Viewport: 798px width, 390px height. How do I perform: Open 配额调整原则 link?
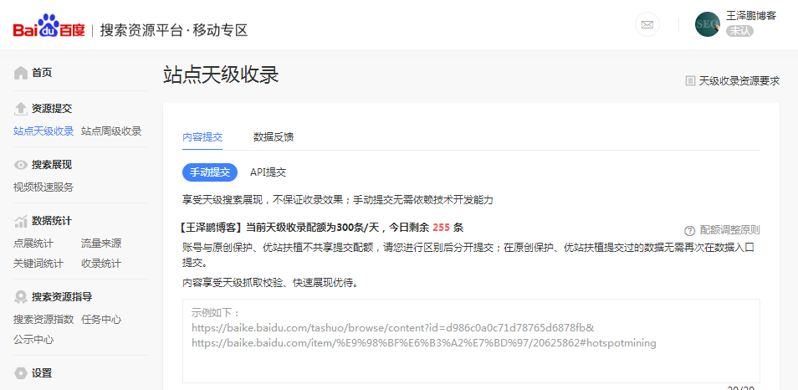pyautogui.click(x=730, y=230)
